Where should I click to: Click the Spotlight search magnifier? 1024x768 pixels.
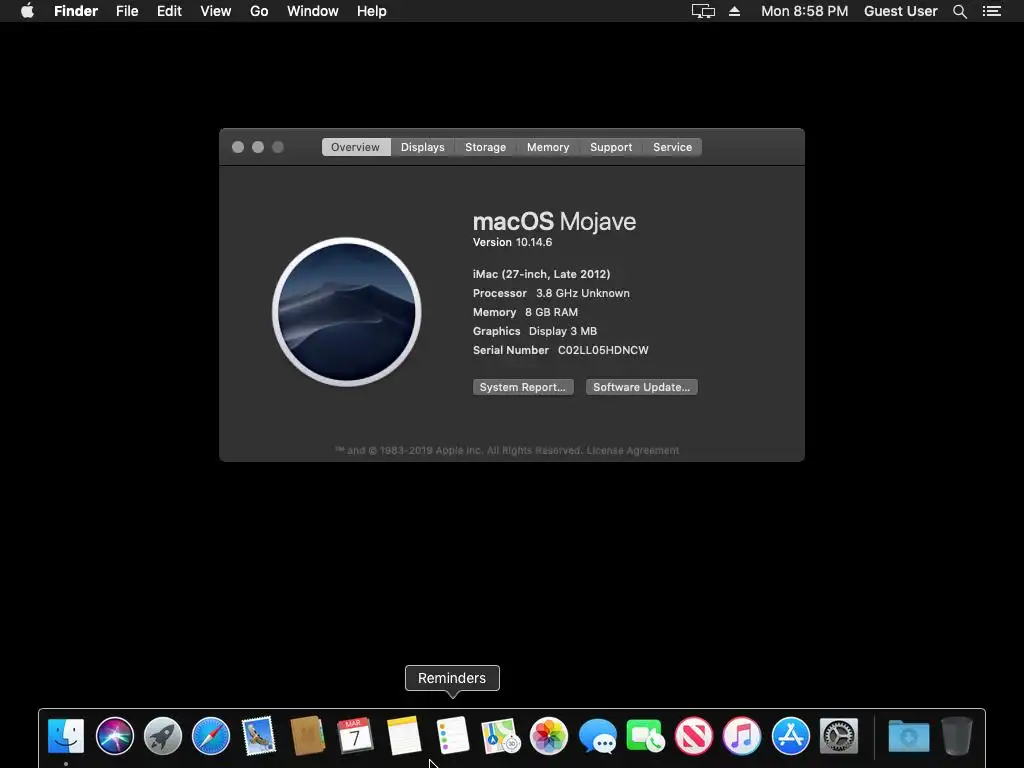click(x=959, y=11)
